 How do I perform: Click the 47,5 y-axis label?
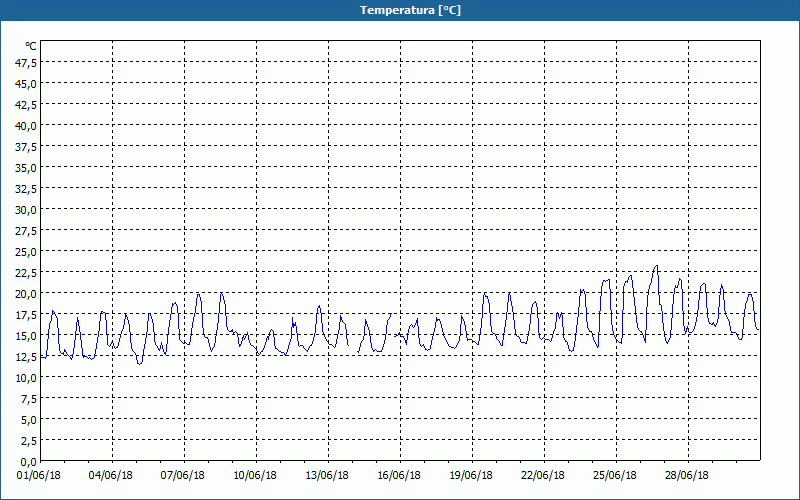pos(26,63)
